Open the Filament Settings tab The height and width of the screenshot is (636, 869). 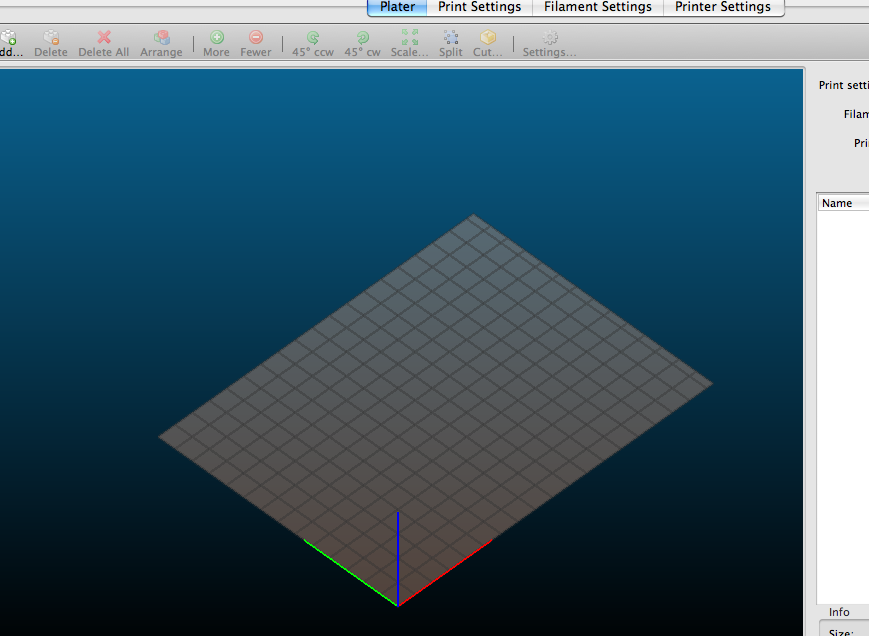point(597,7)
